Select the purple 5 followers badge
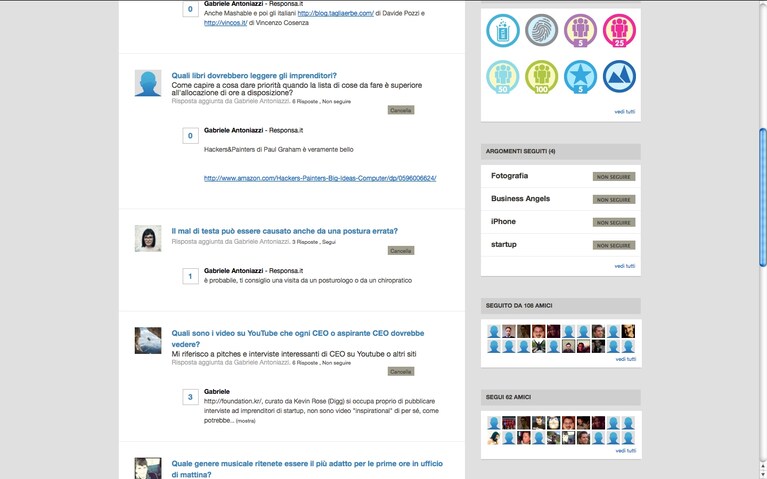The image size is (767, 479). coord(580,30)
